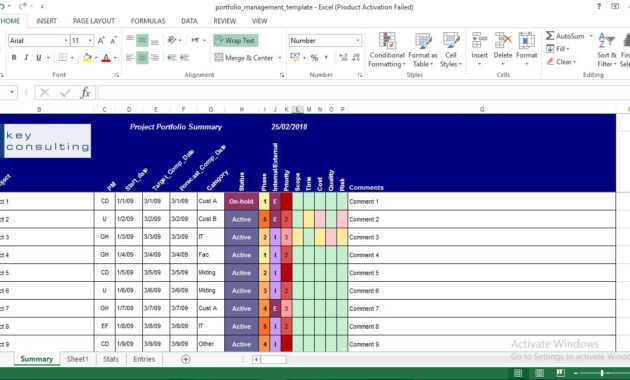Open the Sort & Filter dropdown
Screen dimensions: 630x380
click(607, 50)
